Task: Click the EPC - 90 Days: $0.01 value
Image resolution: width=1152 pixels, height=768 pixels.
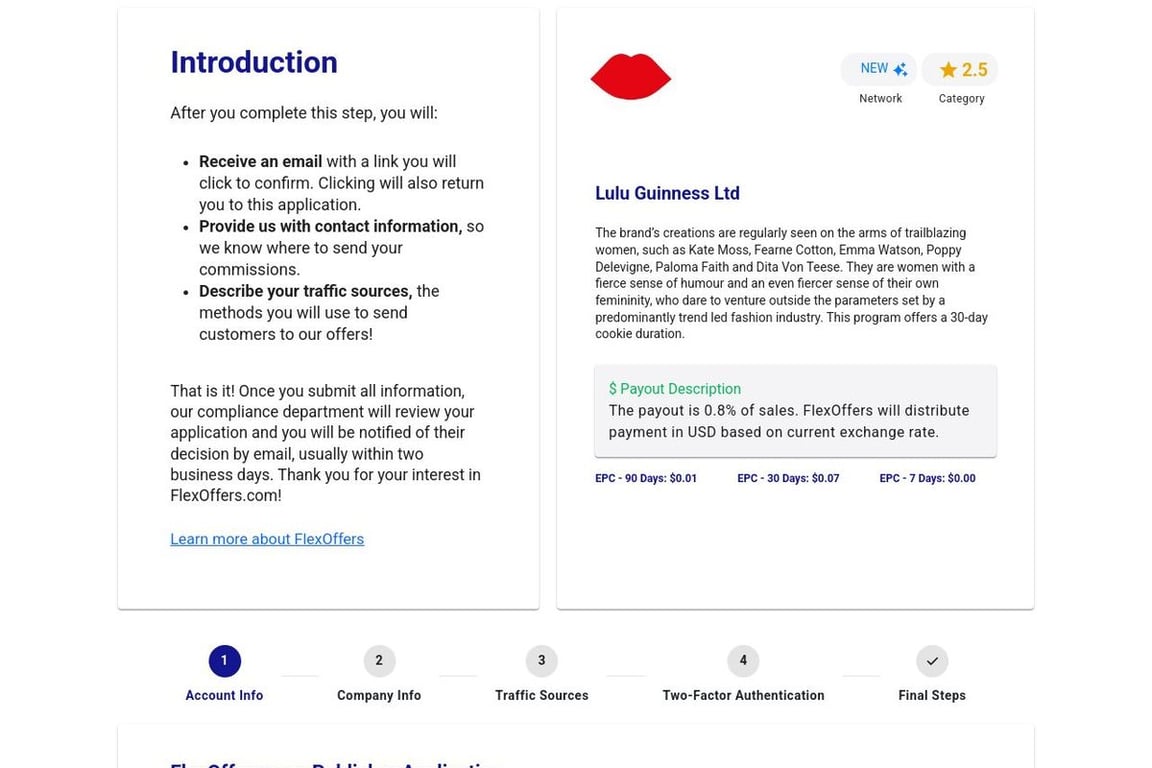Action: [646, 478]
